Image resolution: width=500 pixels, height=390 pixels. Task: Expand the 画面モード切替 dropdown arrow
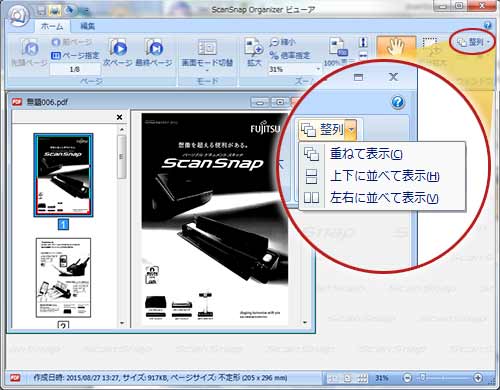tap(207, 70)
